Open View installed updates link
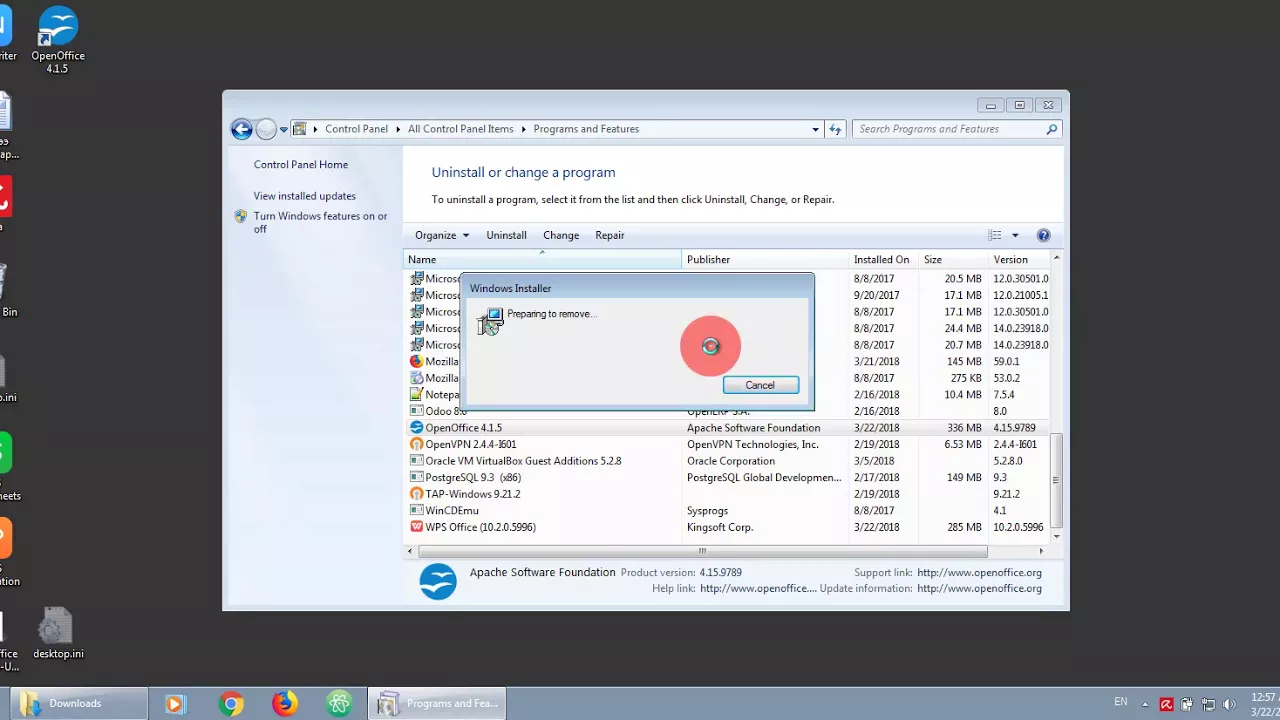The image size is (1280, 720). pyautogui.click(x=304, y=196)
